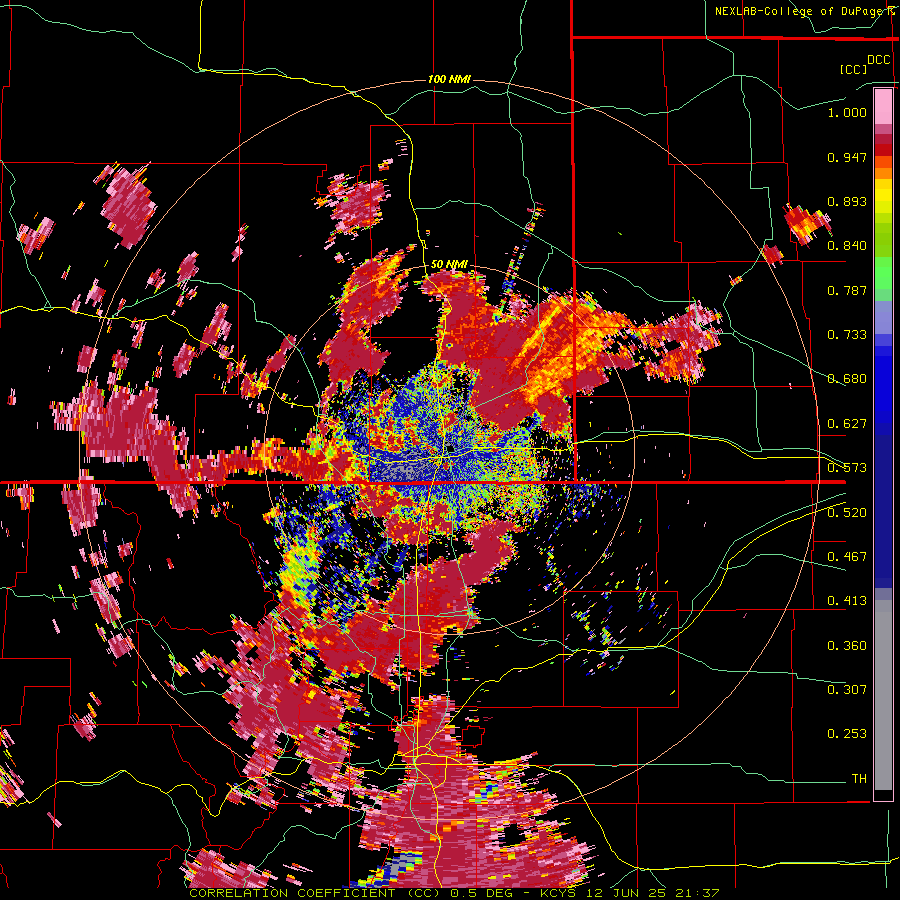Image resolution: width=900 pixels, height=900 pixels.
Task: Click the 12 JUN 25 21:37 timestamp
Action: 653,893
